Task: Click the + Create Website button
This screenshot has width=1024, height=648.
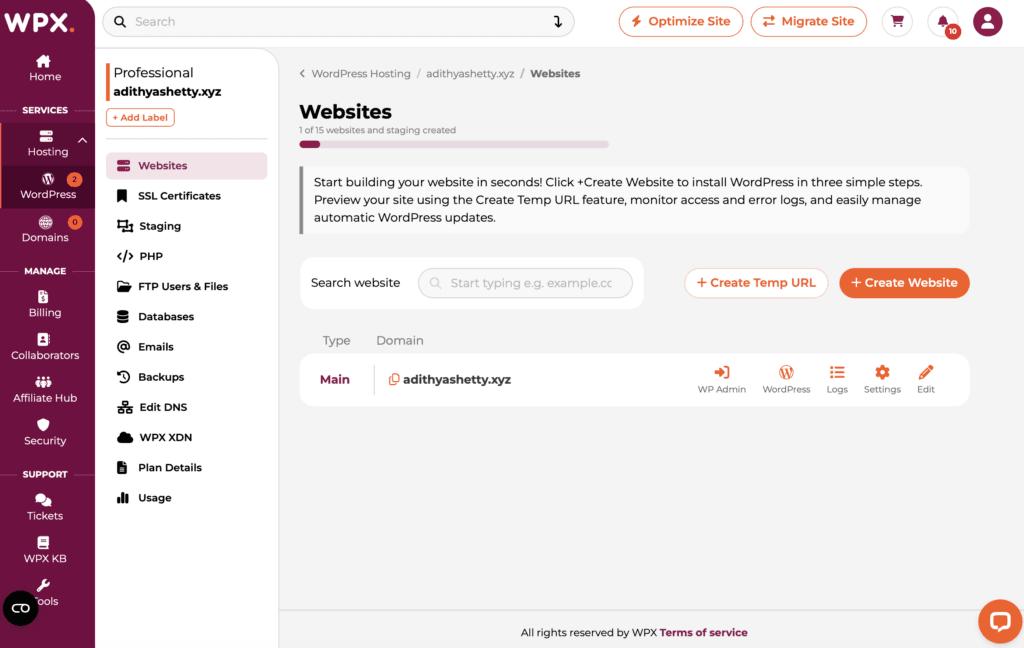Action: [904, 283]
